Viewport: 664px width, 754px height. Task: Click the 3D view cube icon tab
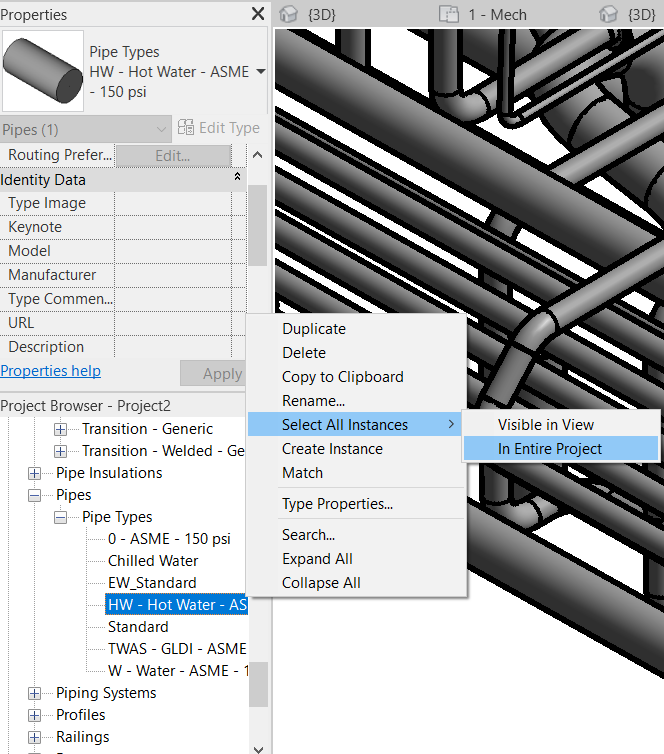click(290, 14)
